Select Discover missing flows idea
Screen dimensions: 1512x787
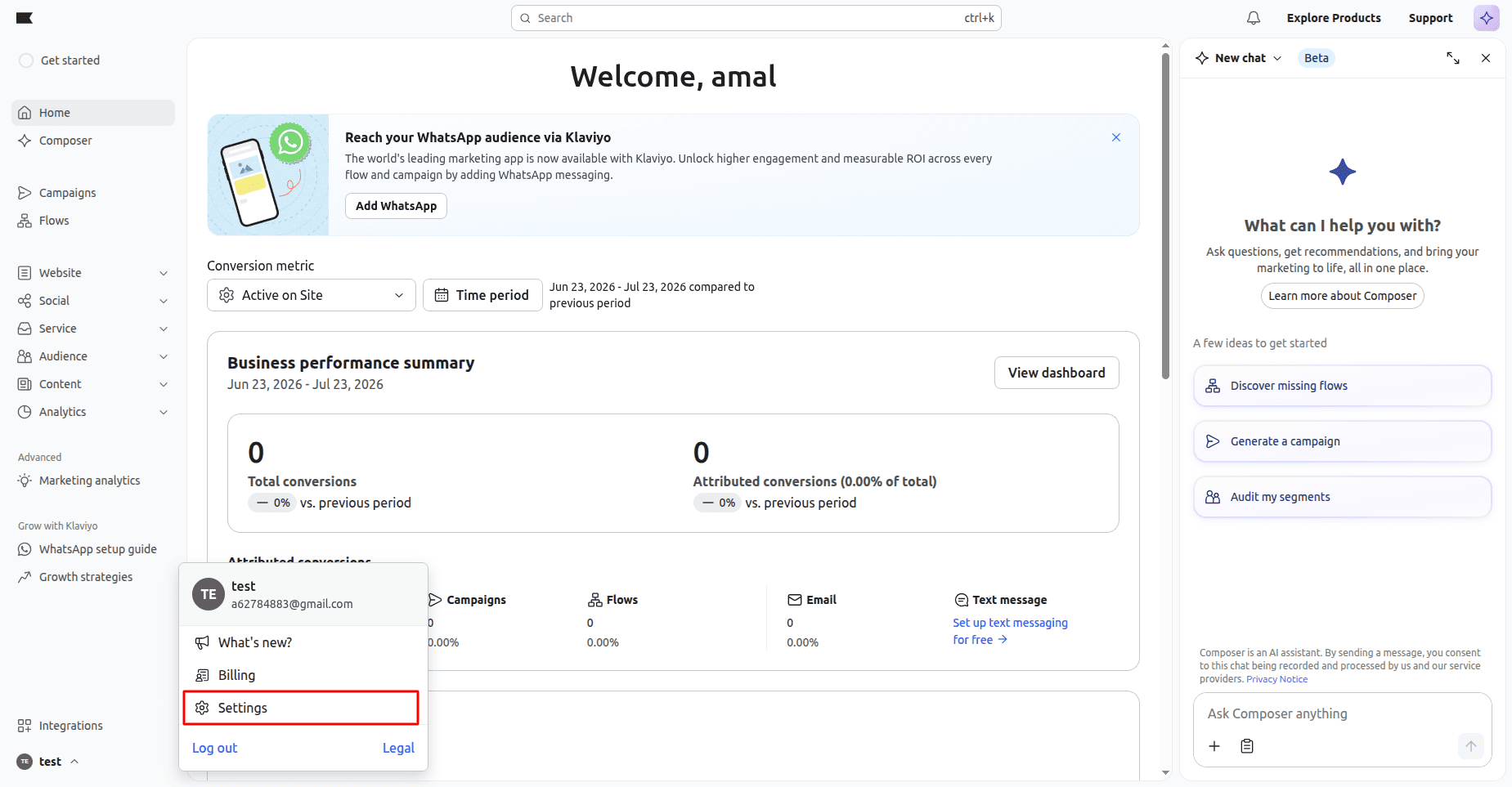click(1343, 386)
